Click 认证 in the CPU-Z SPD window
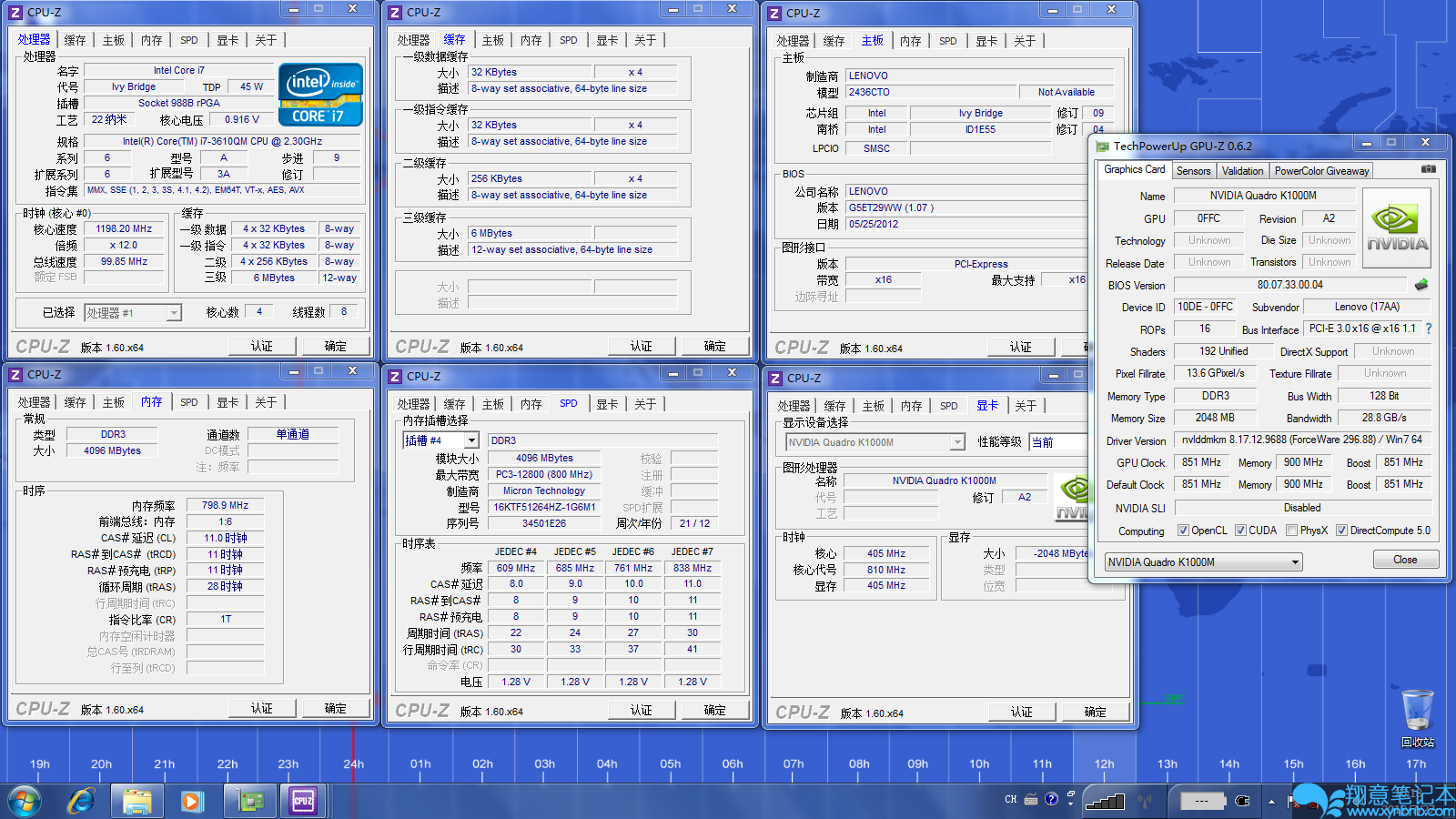 642,710
